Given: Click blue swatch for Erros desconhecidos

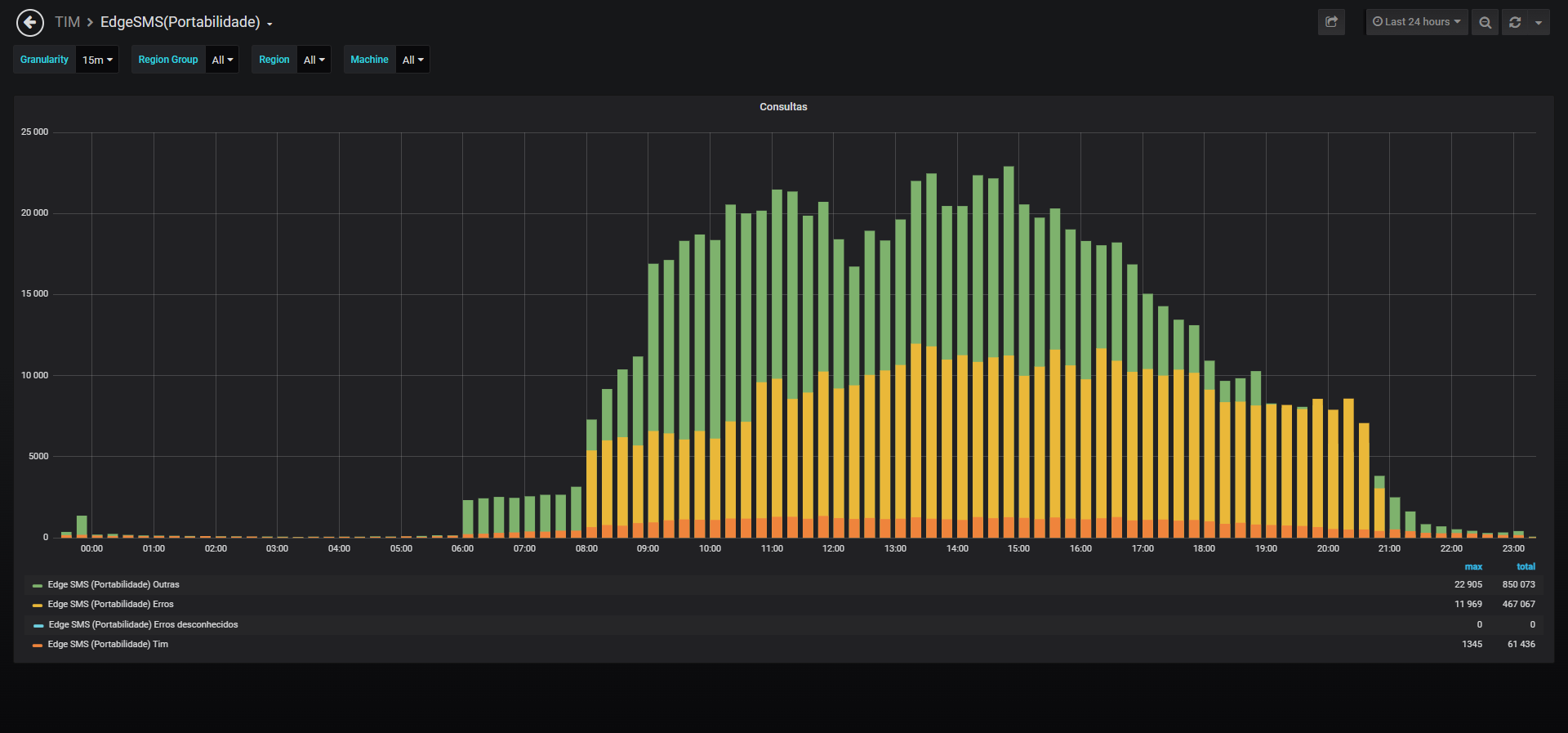Looking at the screenshot, I should (x=38, y=626).
